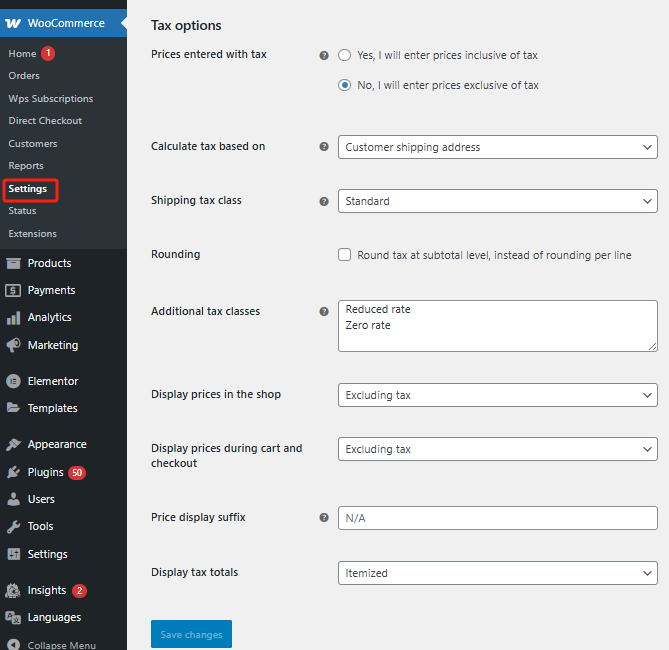Click help icon next to Price display suffix
The image size is (669, 650).
323,518
